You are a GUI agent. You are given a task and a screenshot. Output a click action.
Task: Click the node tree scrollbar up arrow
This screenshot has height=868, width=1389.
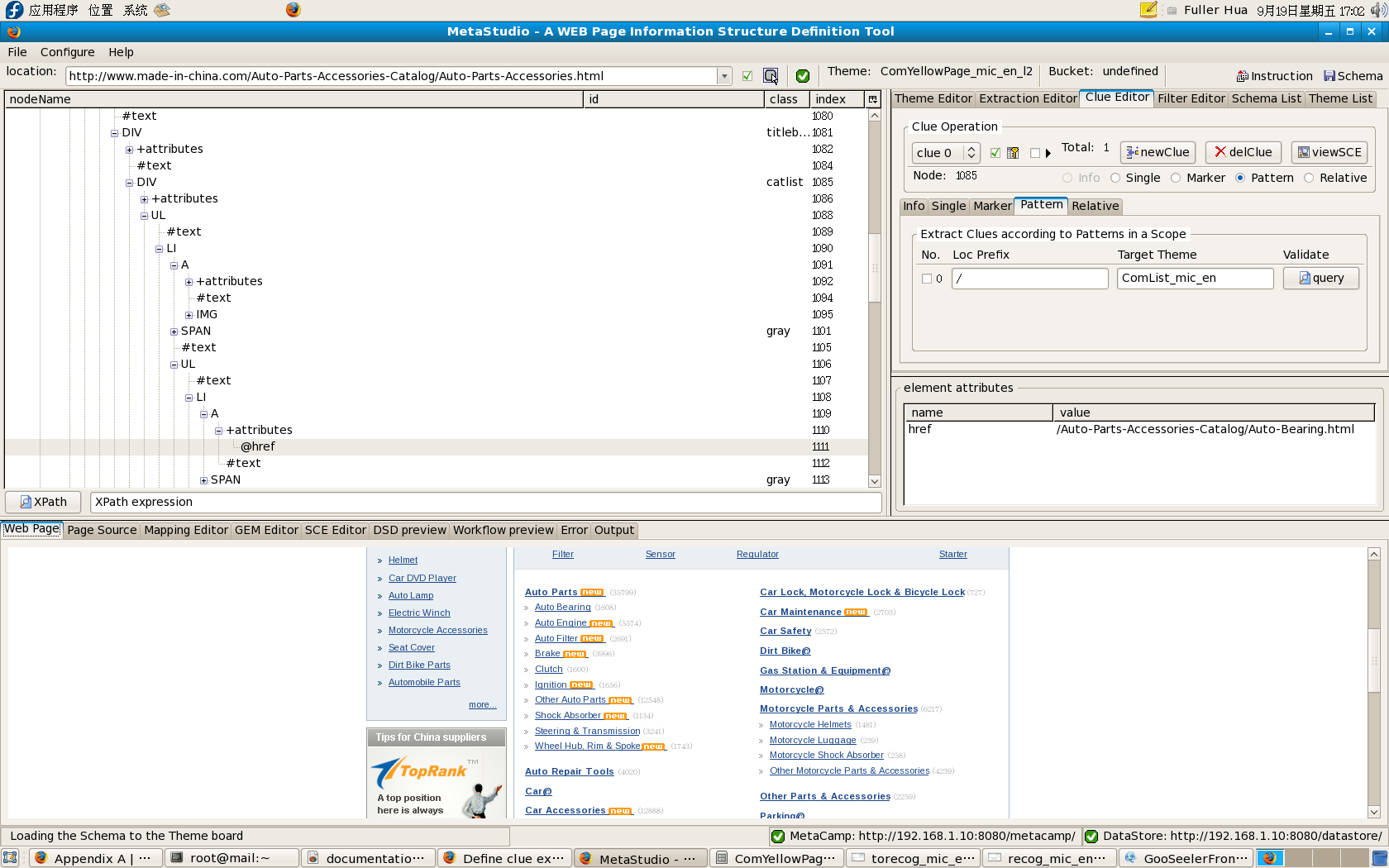[x=875, y=116]
